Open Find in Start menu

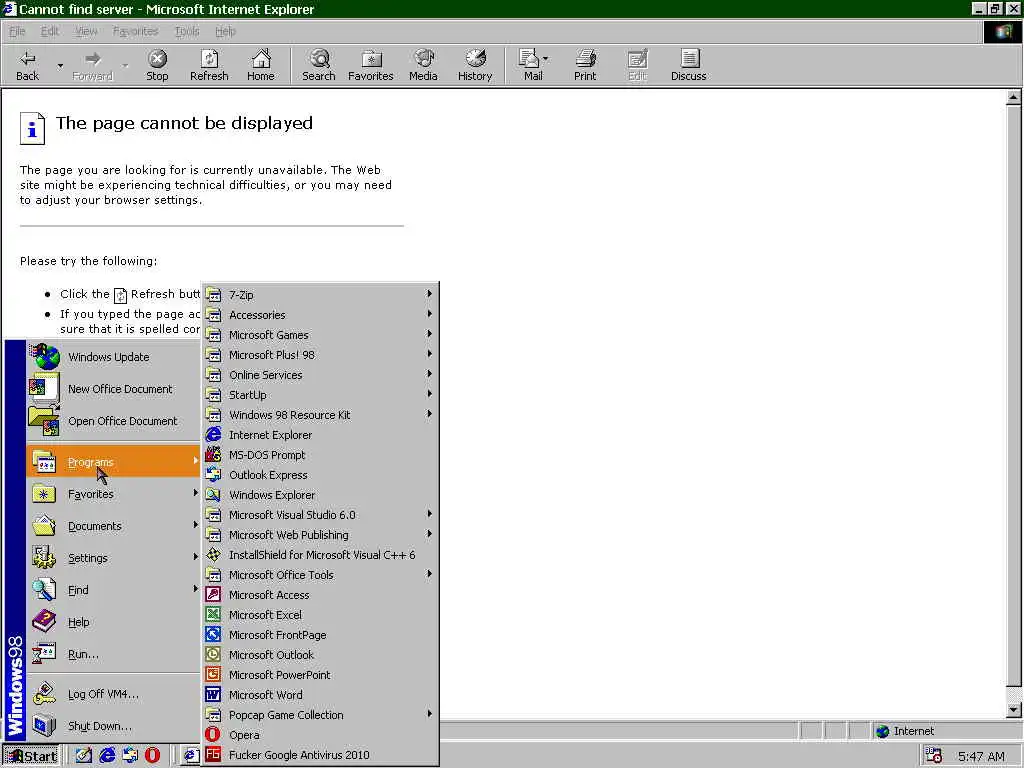[113, 590]
